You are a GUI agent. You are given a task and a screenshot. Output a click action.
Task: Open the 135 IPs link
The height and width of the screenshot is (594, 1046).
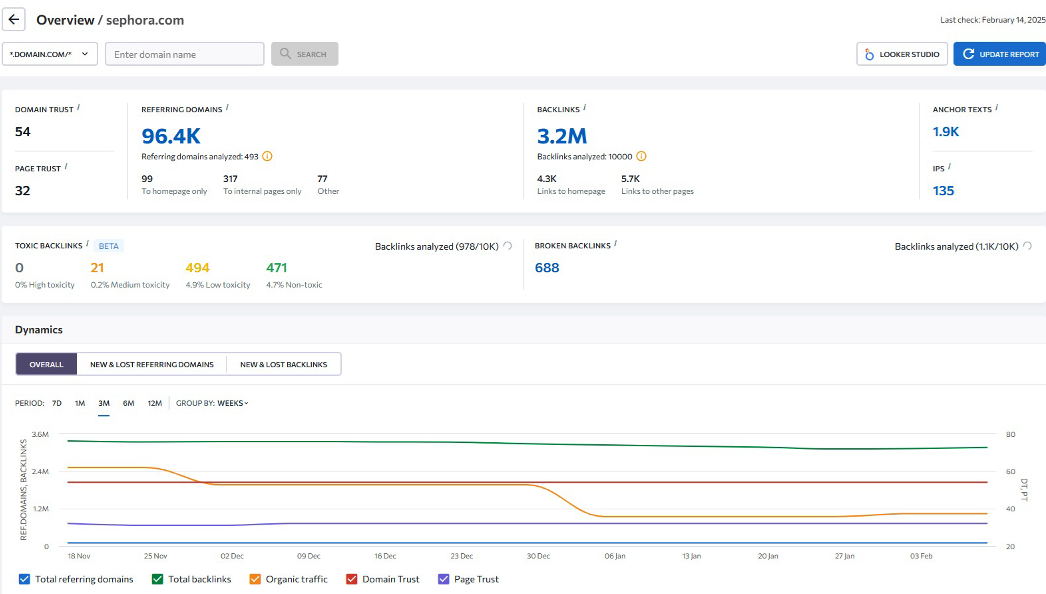point(943,191)
